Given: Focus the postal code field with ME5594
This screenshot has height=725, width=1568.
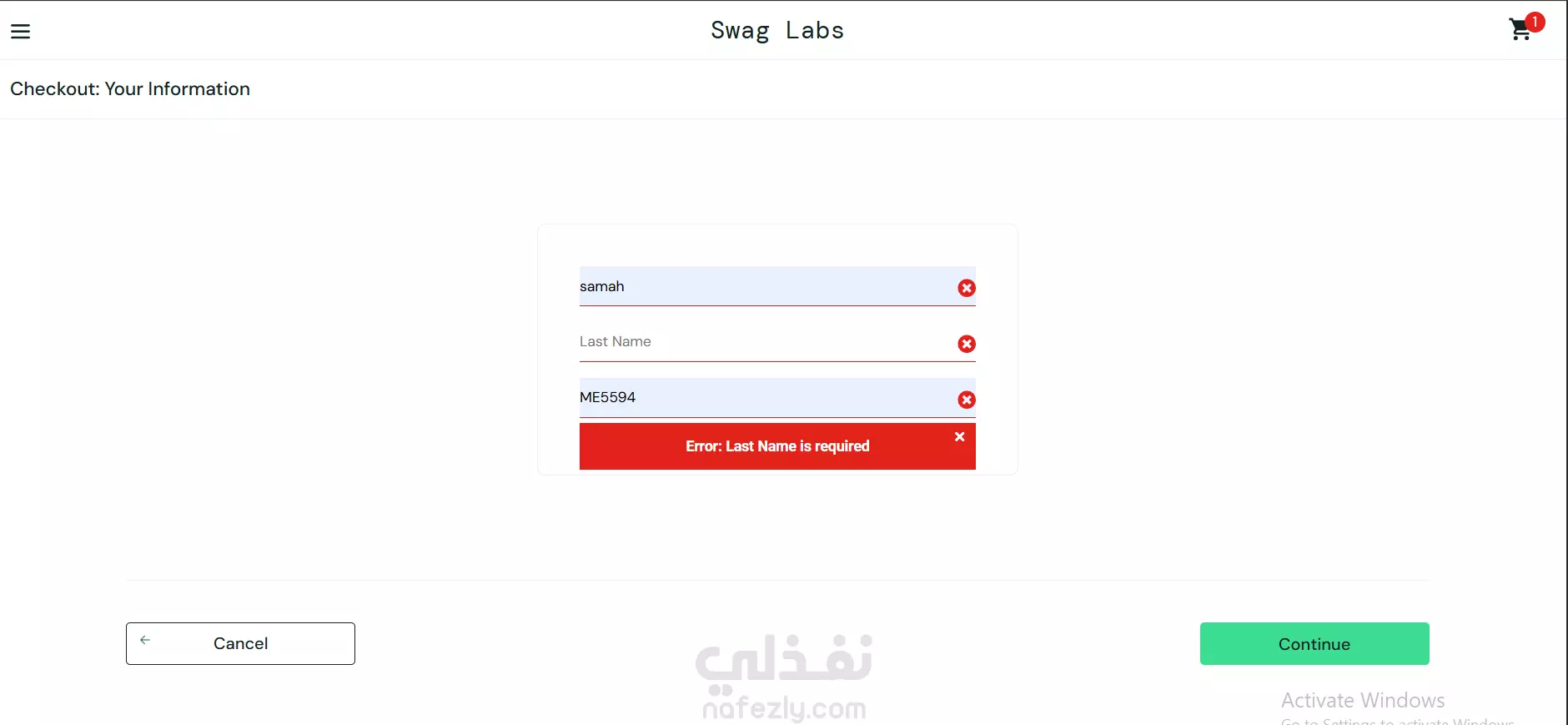Looking at the screenshot, I should pyautogui.click(x=777, y=398).
